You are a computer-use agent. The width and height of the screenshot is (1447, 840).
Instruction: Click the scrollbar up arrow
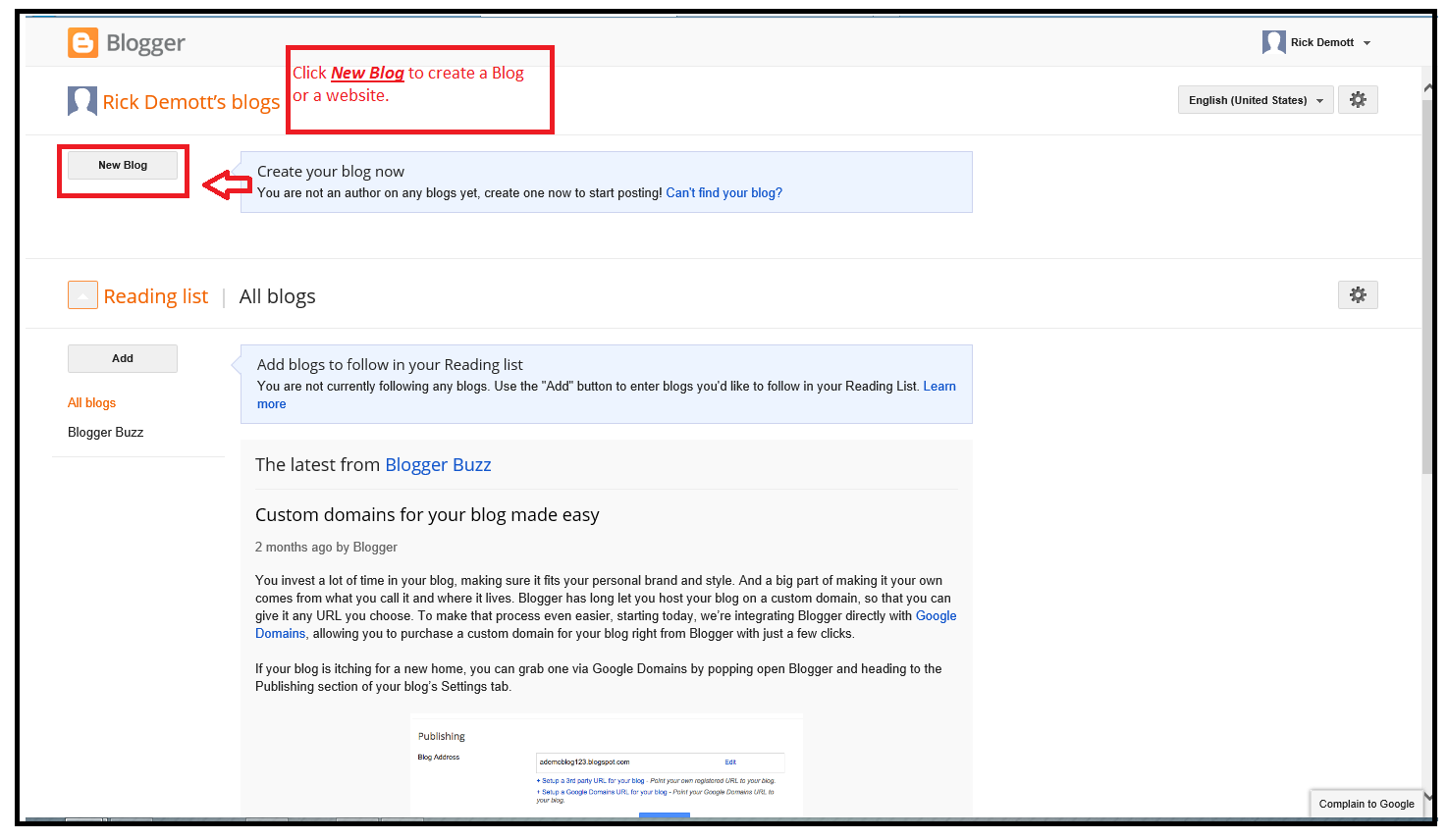click(x=1426, y=86)
